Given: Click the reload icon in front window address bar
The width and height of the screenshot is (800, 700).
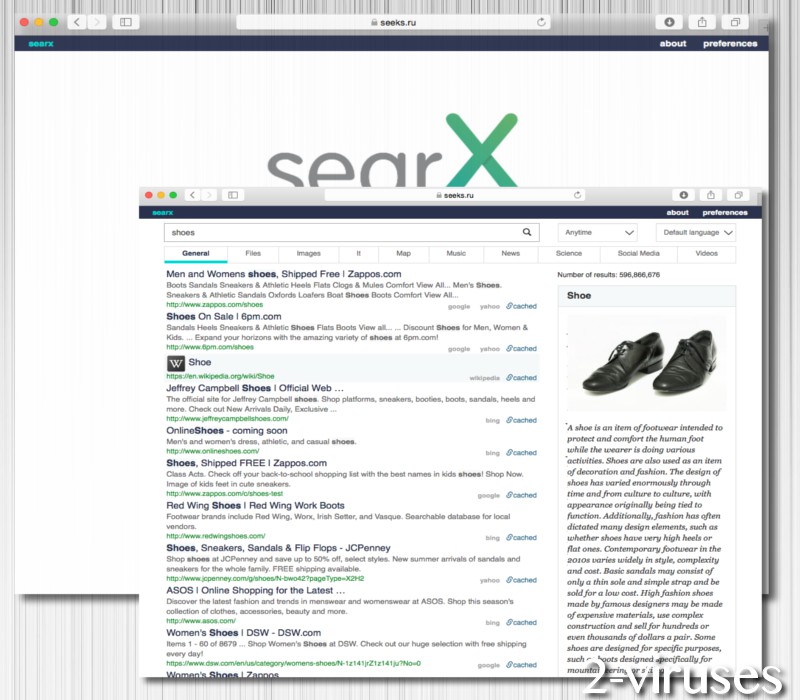Looking at the screenshot, I should tap(577, 195).
